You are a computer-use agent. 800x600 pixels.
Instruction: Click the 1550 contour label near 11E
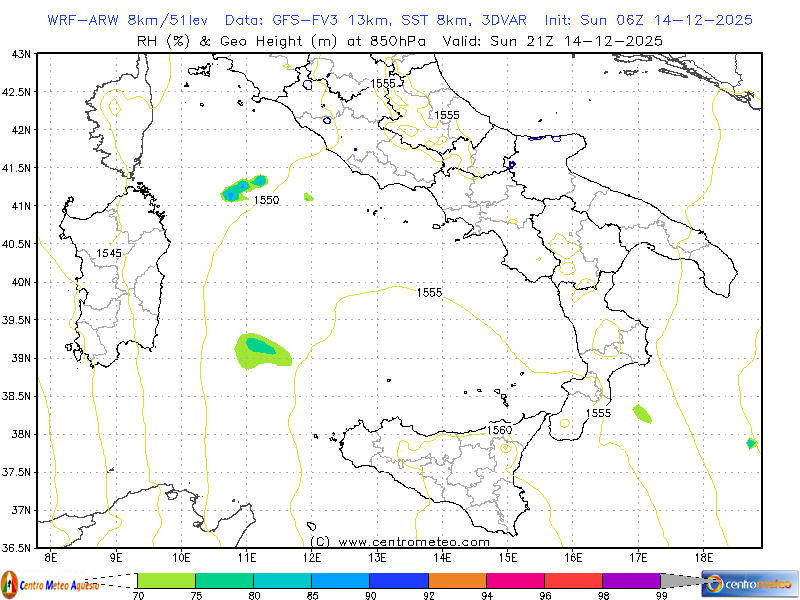266,201
